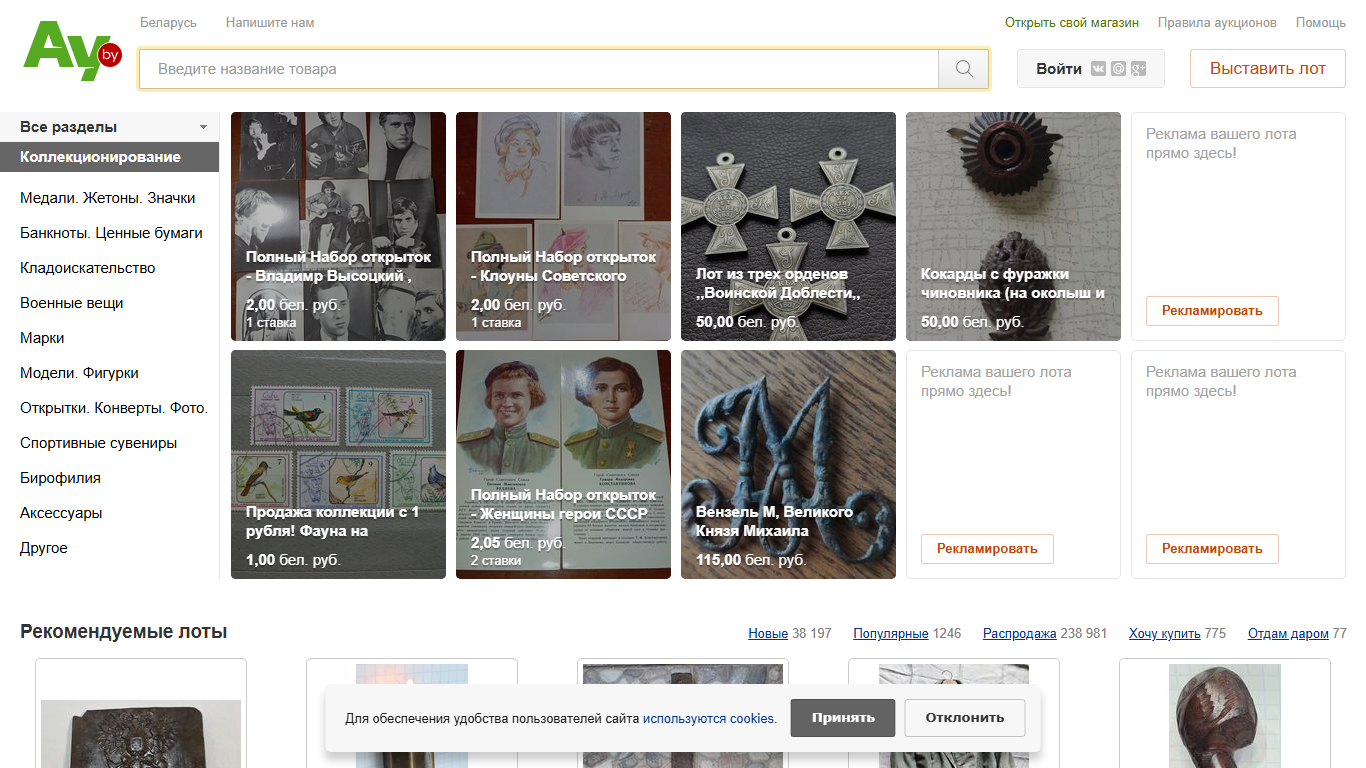Open Женщины герои СССР postcards lot
This screenshot has height=768, width=1366.
563,464
